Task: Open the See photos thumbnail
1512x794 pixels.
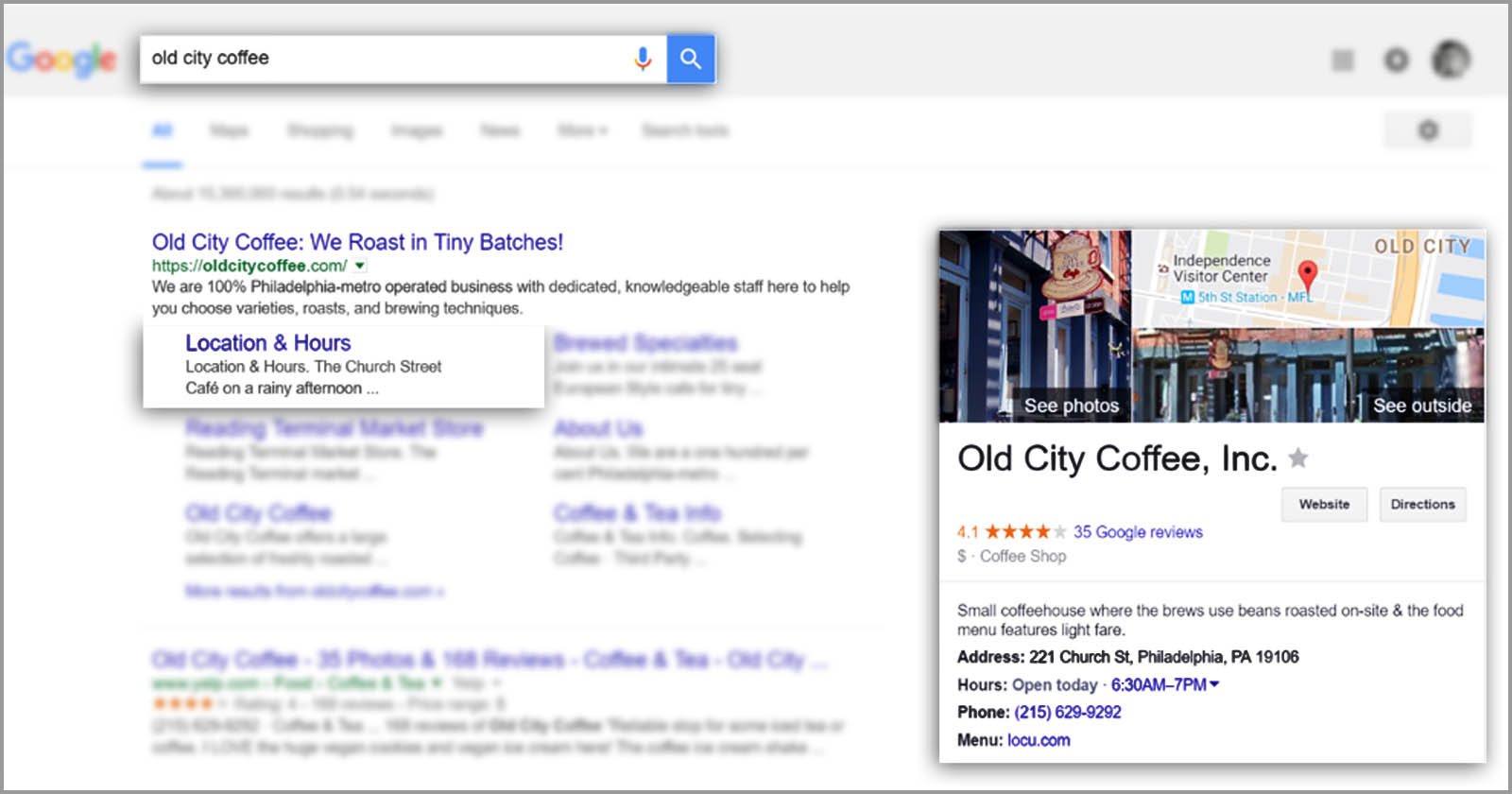Action: pos(1035,326)
